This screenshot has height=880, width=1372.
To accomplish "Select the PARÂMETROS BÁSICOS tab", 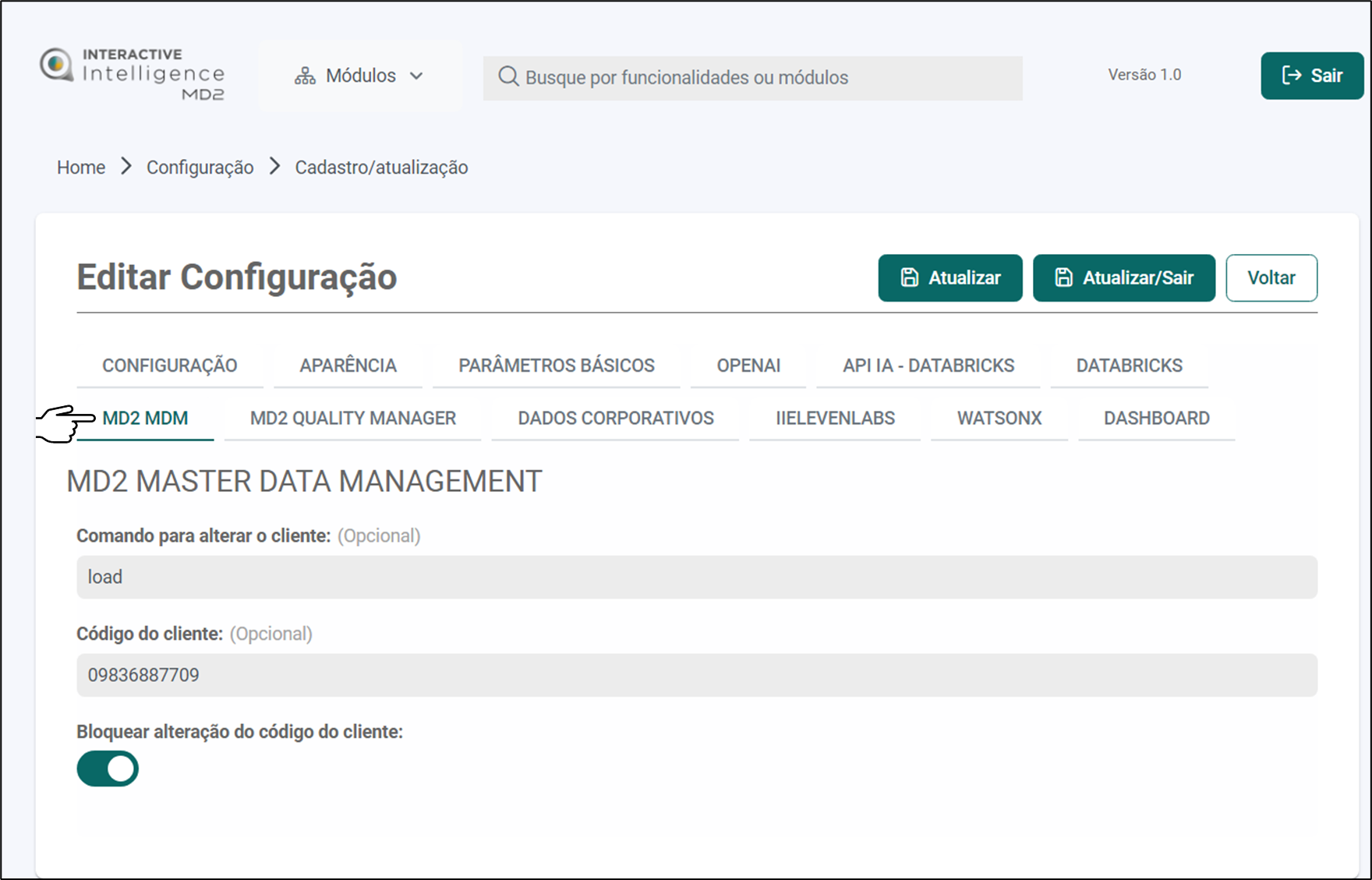I will pyautogui.click(x=556, y=366).
